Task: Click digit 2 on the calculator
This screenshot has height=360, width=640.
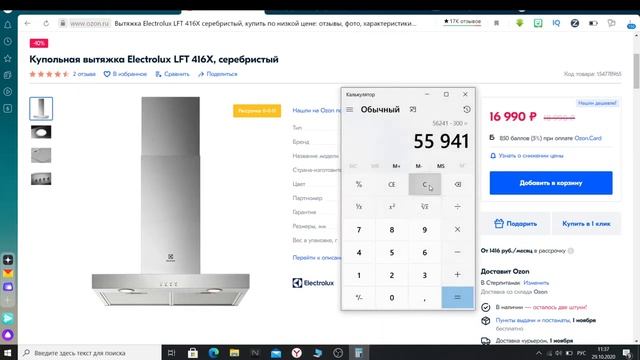Action: click(x=392, y=275)
